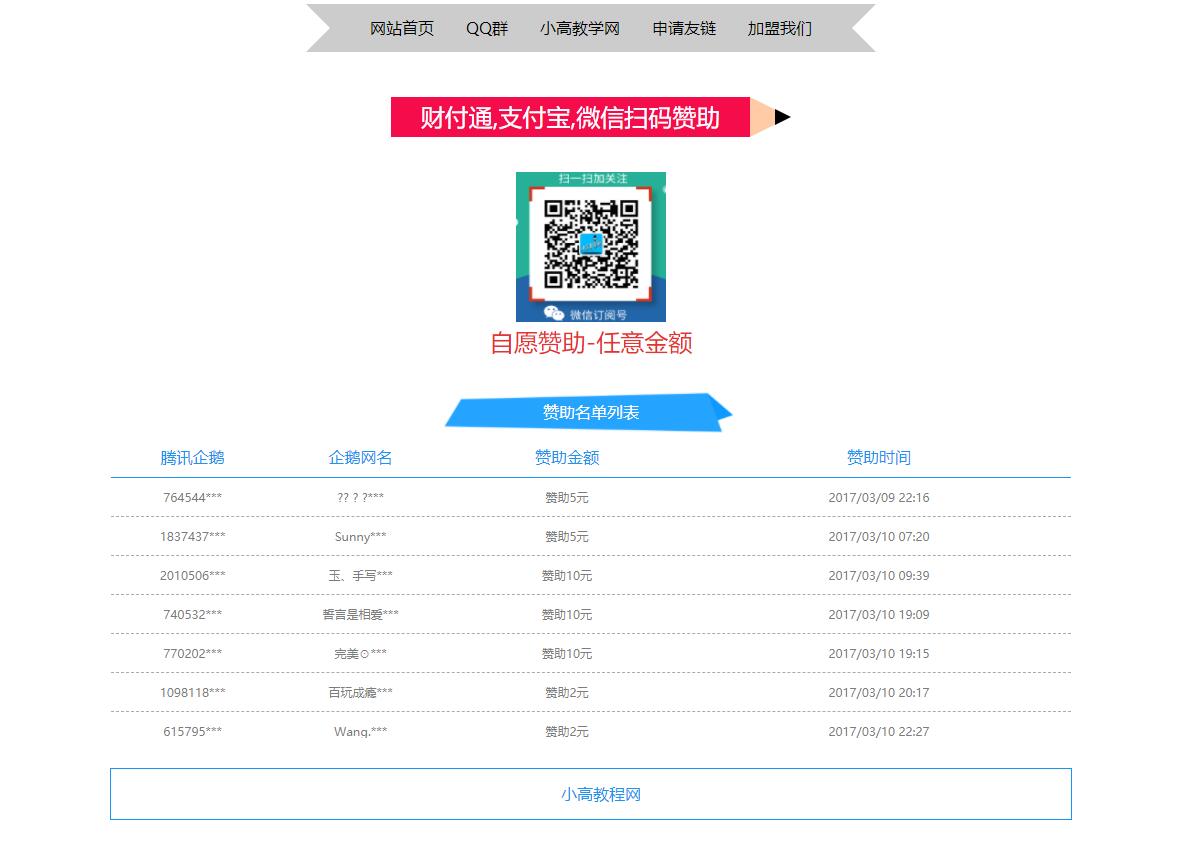Click 赞助10元 in the 770202*** row

tap(566, 654)
